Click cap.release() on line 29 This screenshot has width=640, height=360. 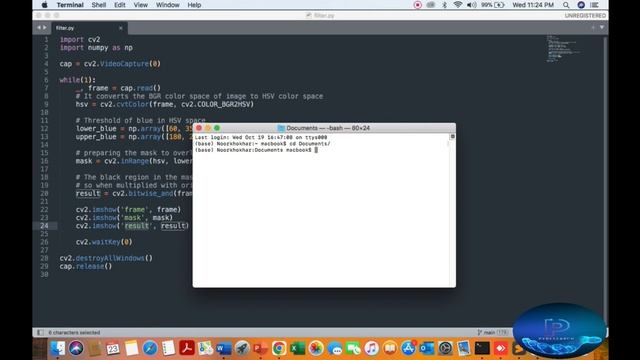85,266
